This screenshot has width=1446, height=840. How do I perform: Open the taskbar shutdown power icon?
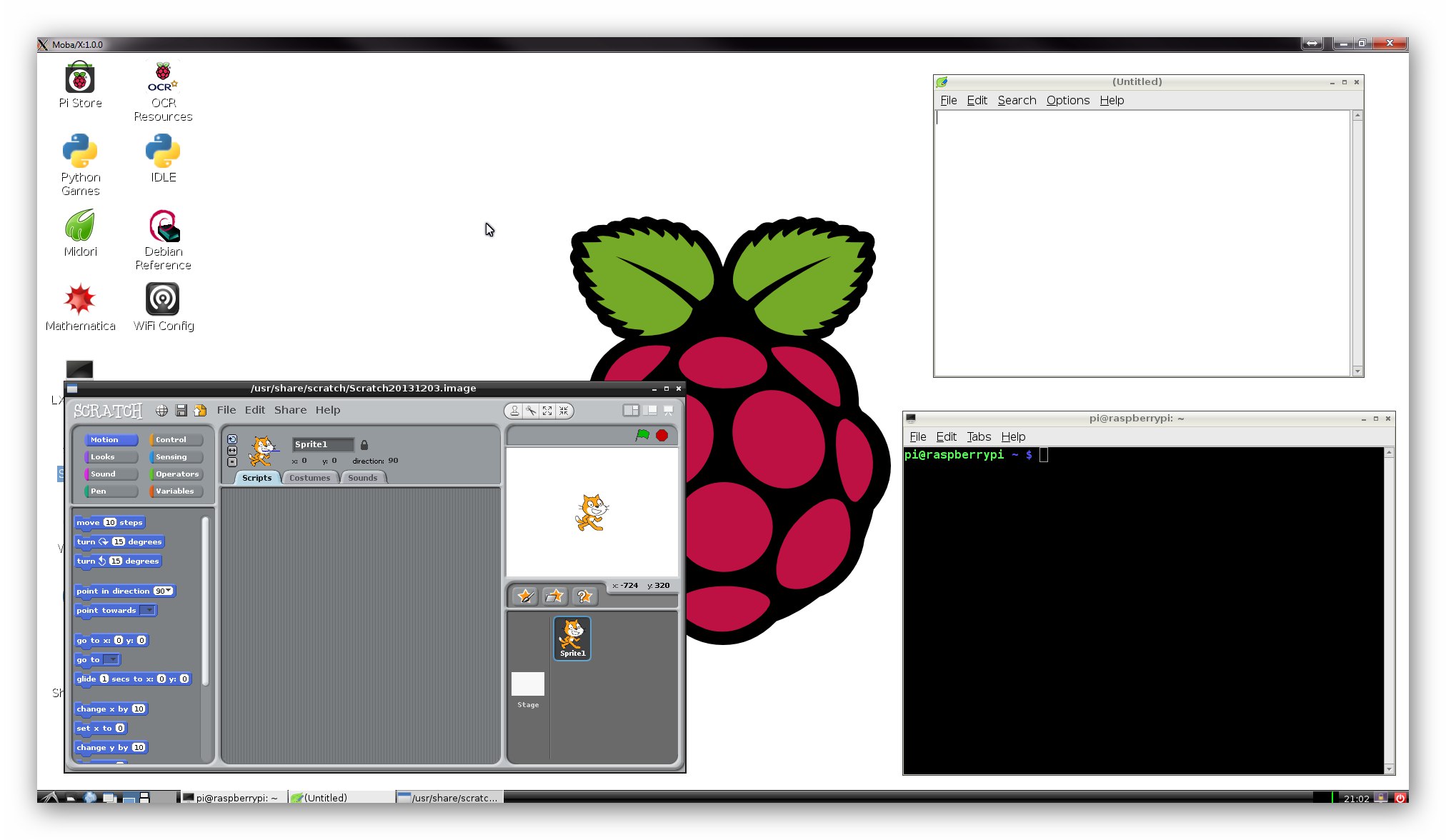[x=1400, y=798]
